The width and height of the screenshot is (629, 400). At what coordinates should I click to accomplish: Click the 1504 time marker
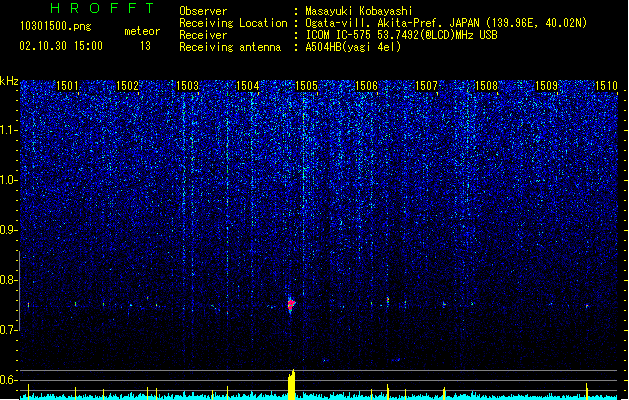pyautogui.click(x=247, y=86)
